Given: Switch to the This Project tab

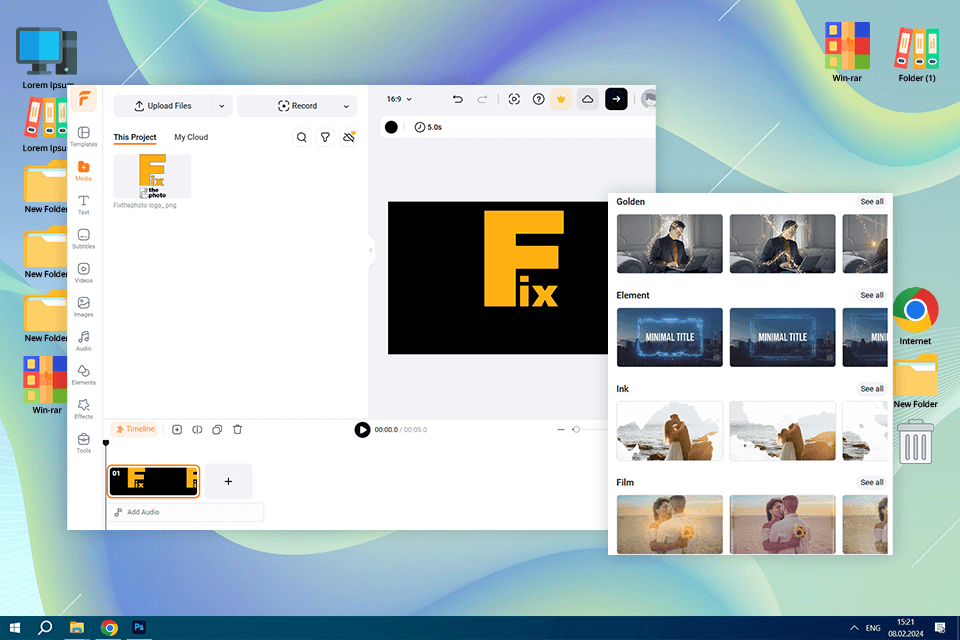Looking at the screenshot, I should click(135, 137).
